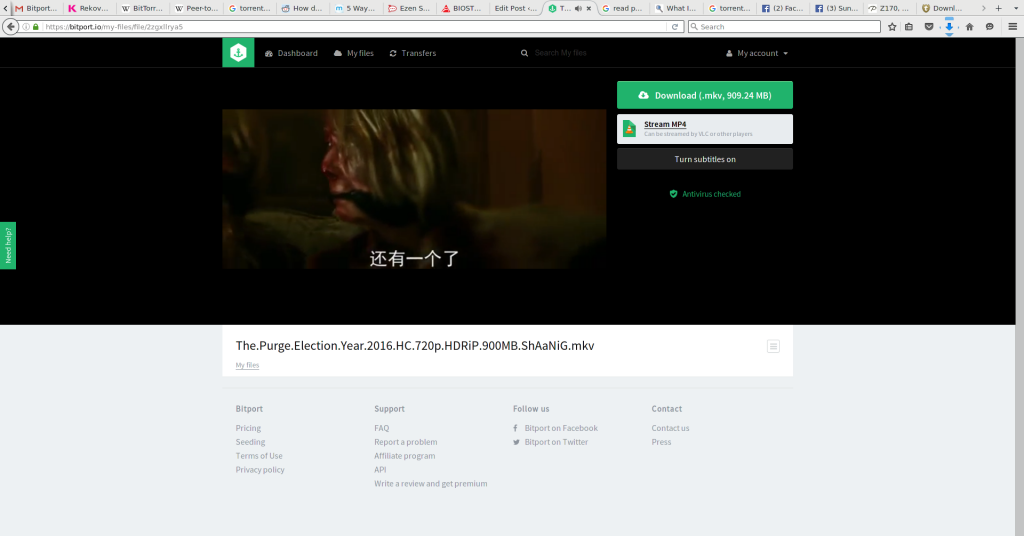Screen dimensions: 1024x536
Task: Open the Pricing footer link
Action: click(248, 428)
